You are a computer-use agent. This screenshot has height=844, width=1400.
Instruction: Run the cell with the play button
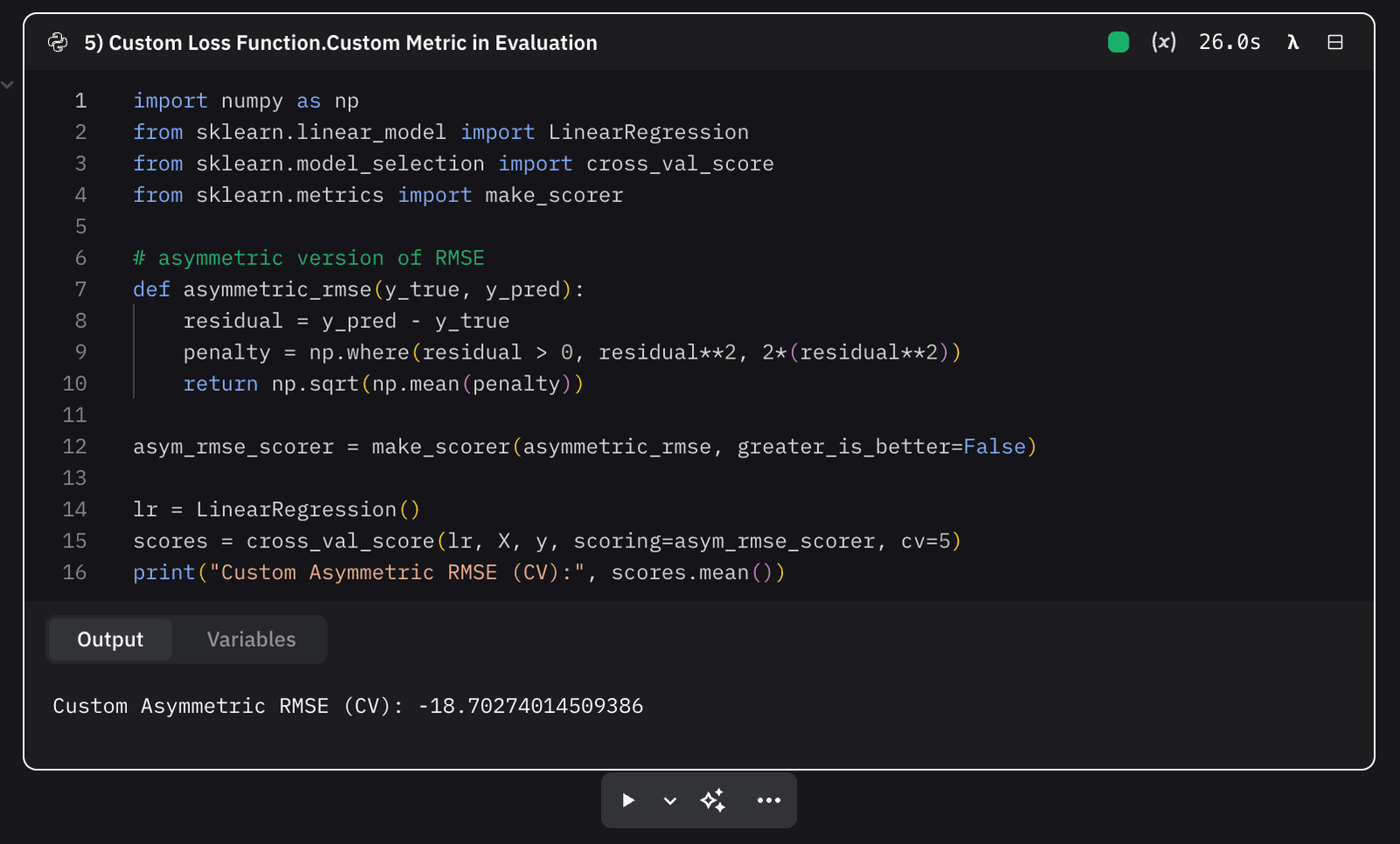tap(628, 800)
